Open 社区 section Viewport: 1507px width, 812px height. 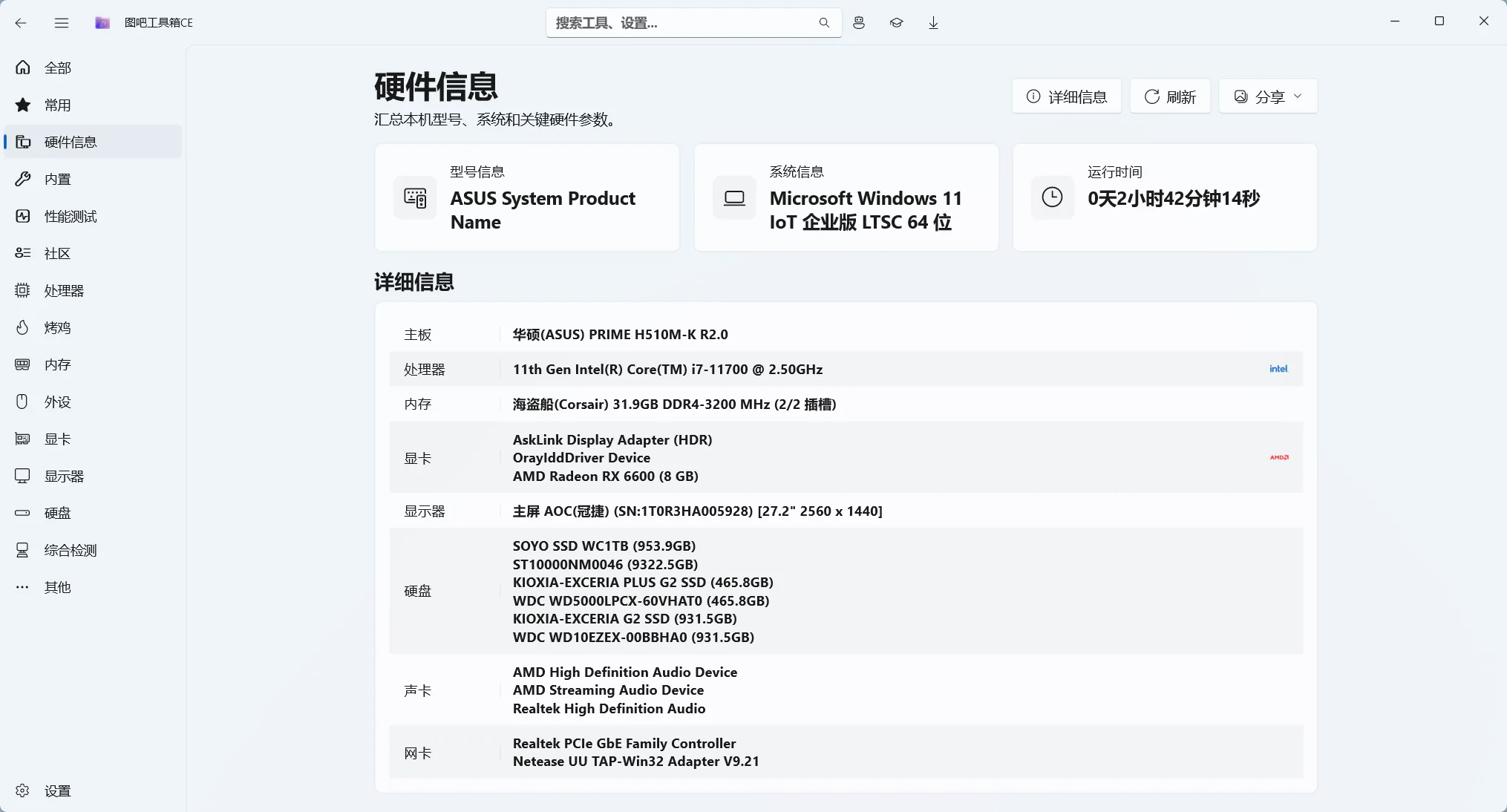point(93,253)
